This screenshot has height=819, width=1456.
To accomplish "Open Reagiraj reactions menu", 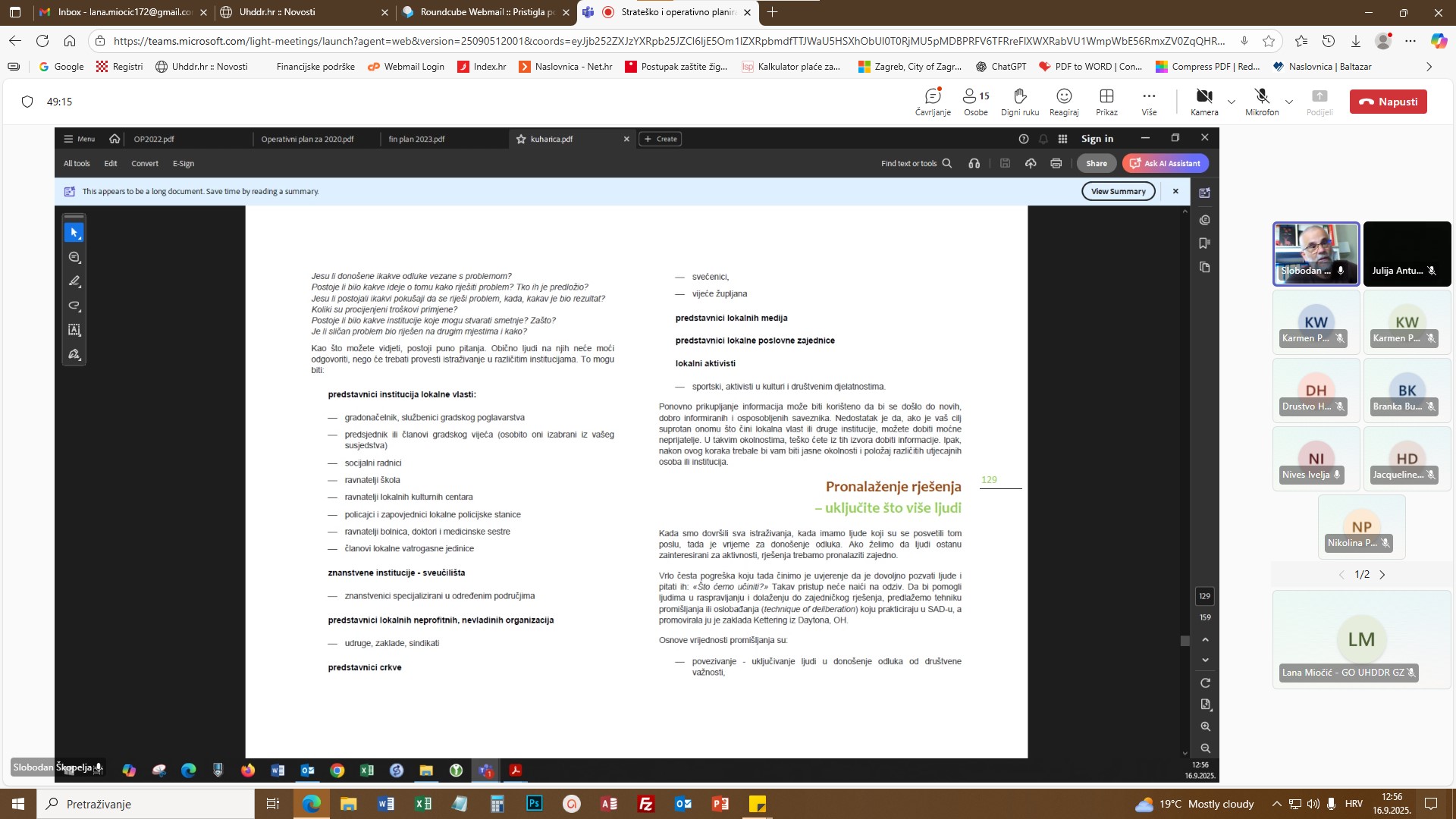I will coord(1063,102).
